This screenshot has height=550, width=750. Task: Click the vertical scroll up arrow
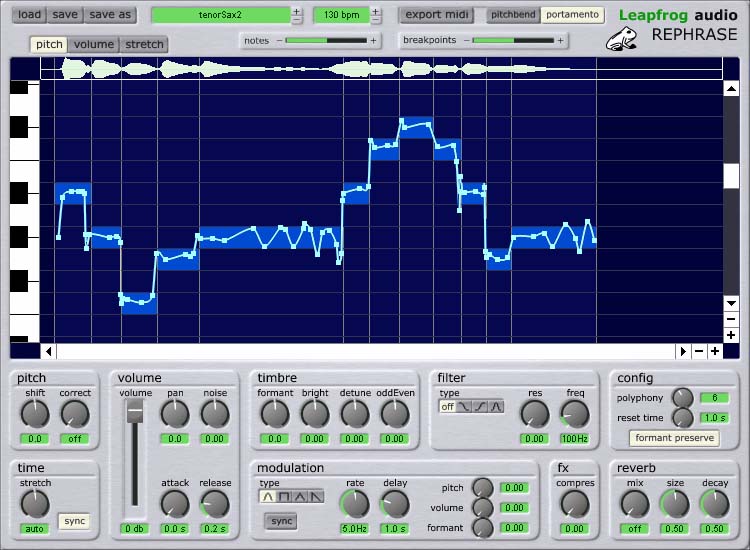pos(731,88)
